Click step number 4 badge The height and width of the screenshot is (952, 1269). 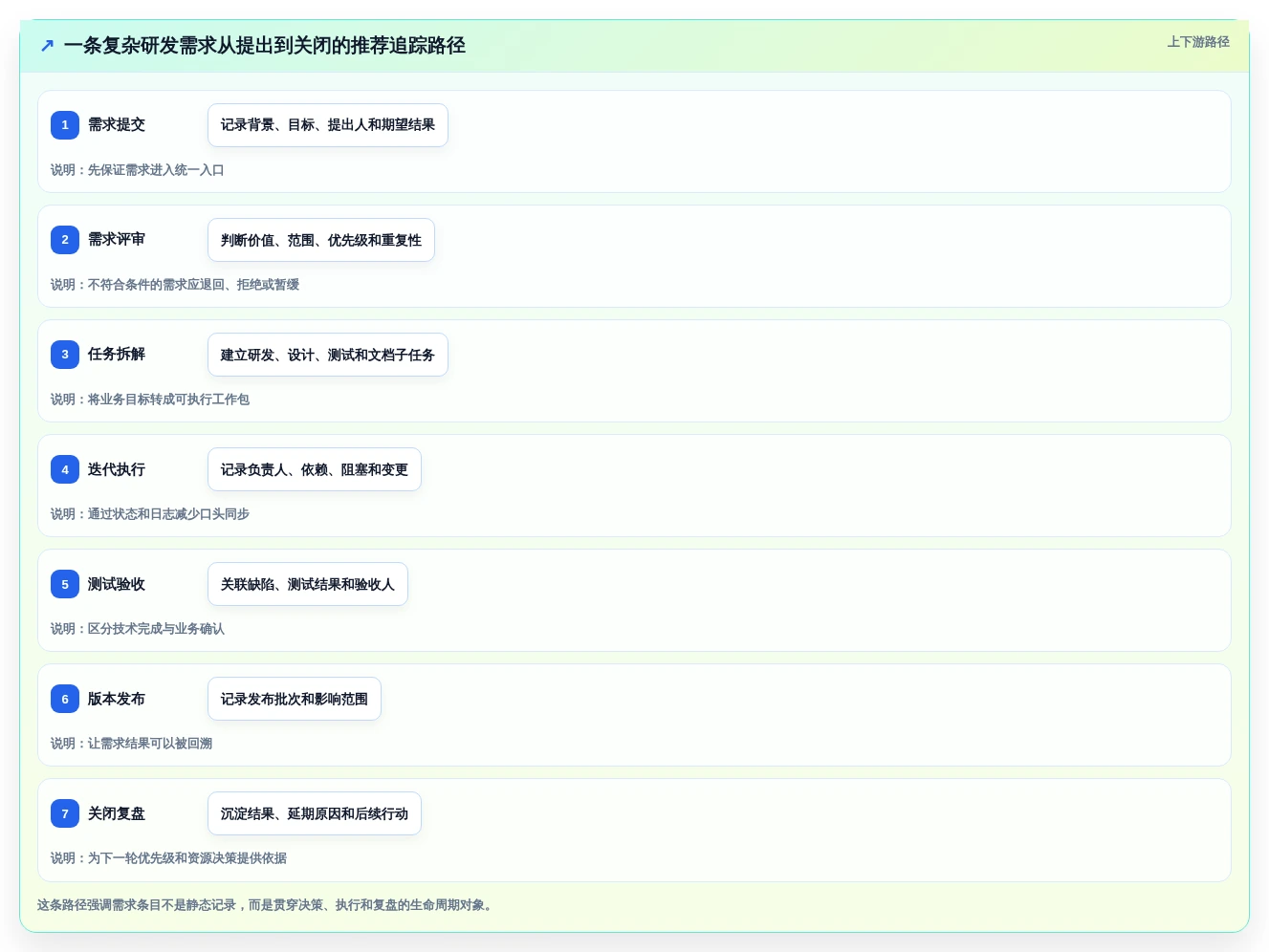point(65,469)
